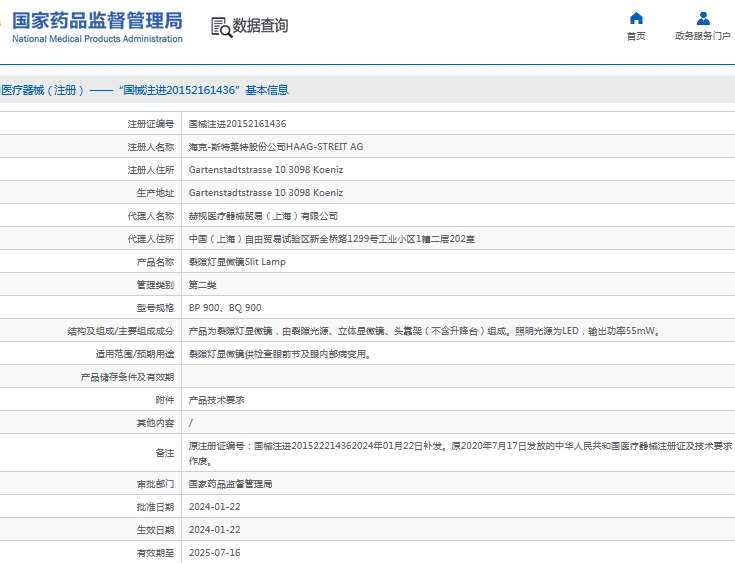The image size is (735, 563).
Task: Click the 注册人住所 label
Action: [x=150, y=170]
